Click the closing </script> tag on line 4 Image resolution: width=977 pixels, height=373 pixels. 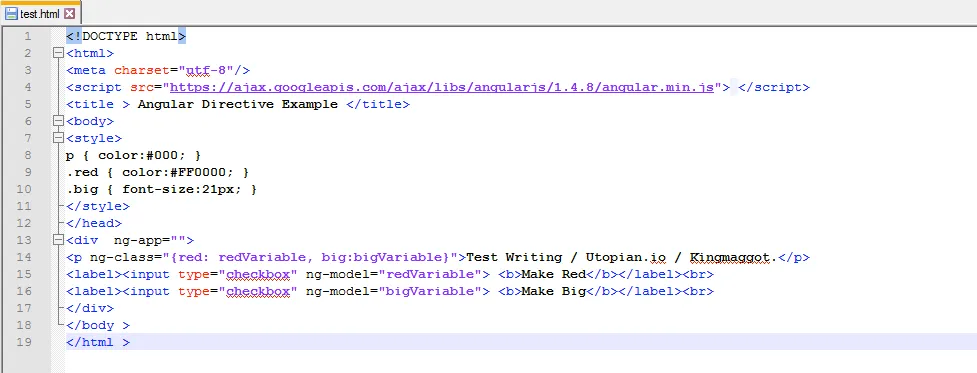[x=774, y=87]
